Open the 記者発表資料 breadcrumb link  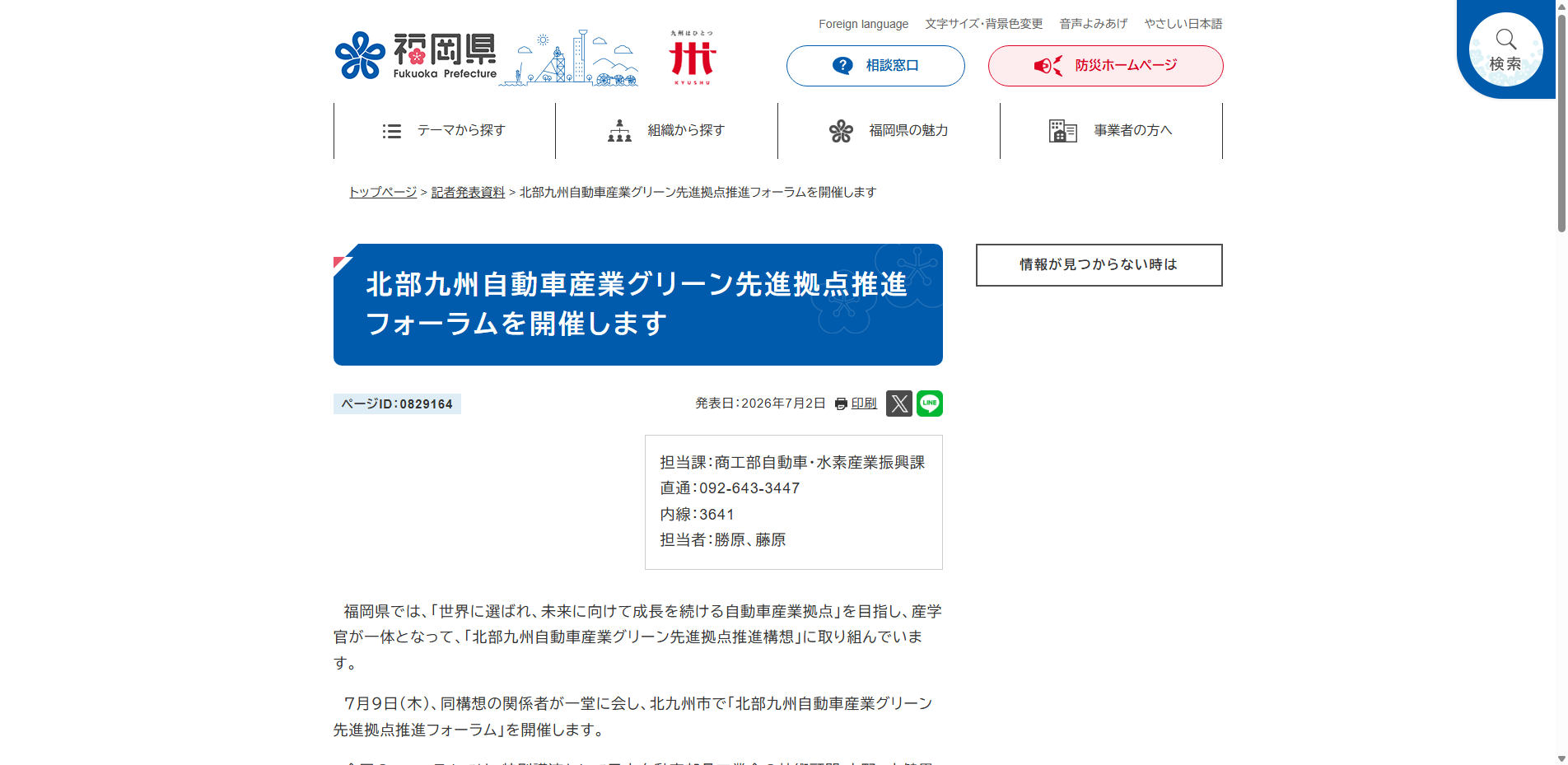(468, 192)
